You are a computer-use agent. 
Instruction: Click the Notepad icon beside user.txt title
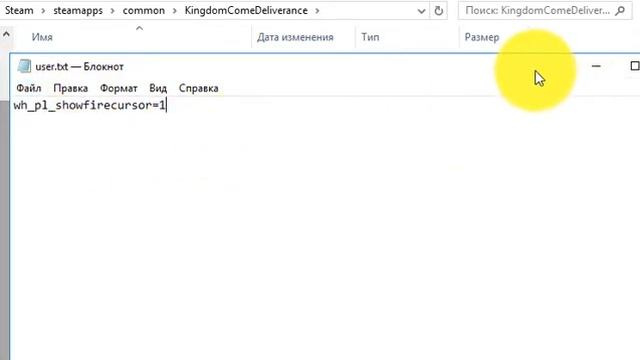coord(24,66)
